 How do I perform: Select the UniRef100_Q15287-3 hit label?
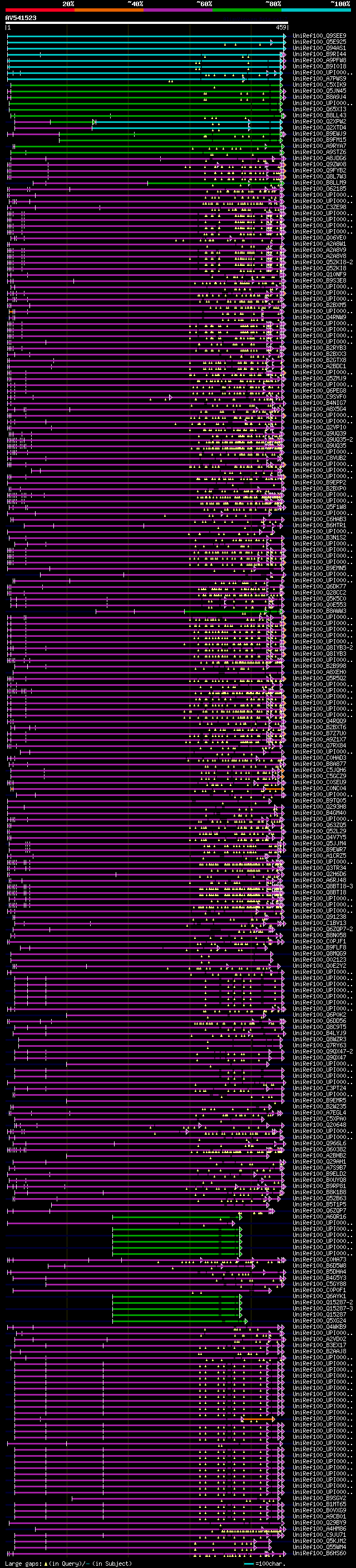click(x=323, y=1309)
